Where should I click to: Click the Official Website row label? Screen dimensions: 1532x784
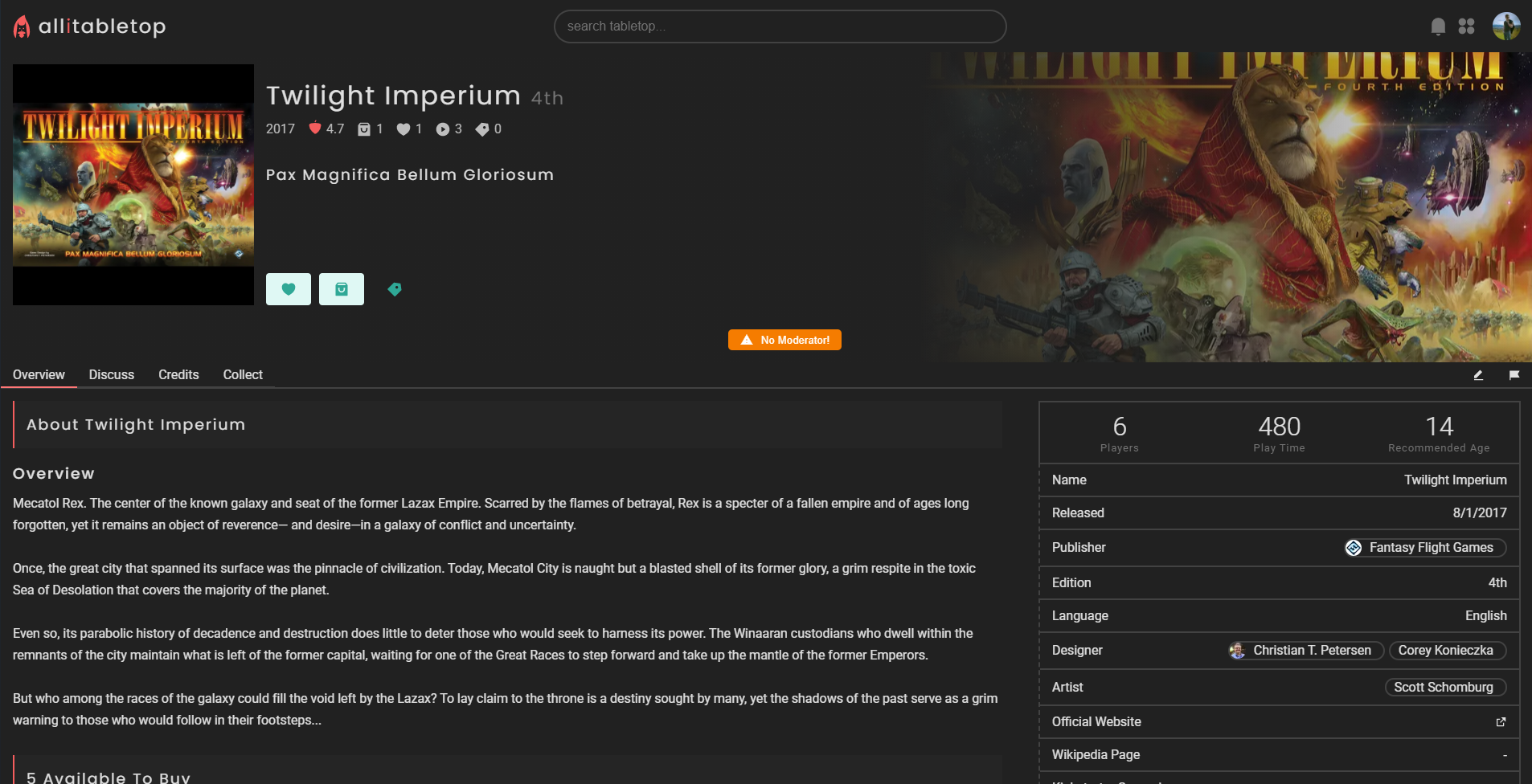tap(1096, 722)
